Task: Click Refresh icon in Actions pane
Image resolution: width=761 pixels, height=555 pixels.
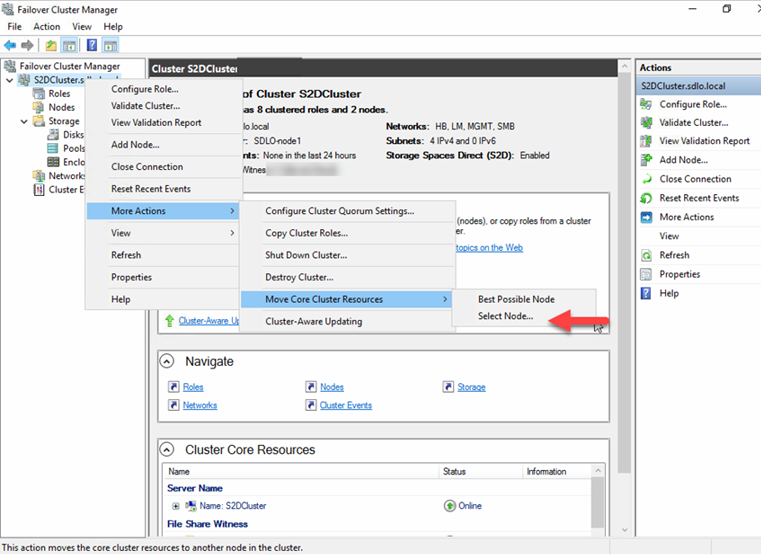Action: coord(646,255)
